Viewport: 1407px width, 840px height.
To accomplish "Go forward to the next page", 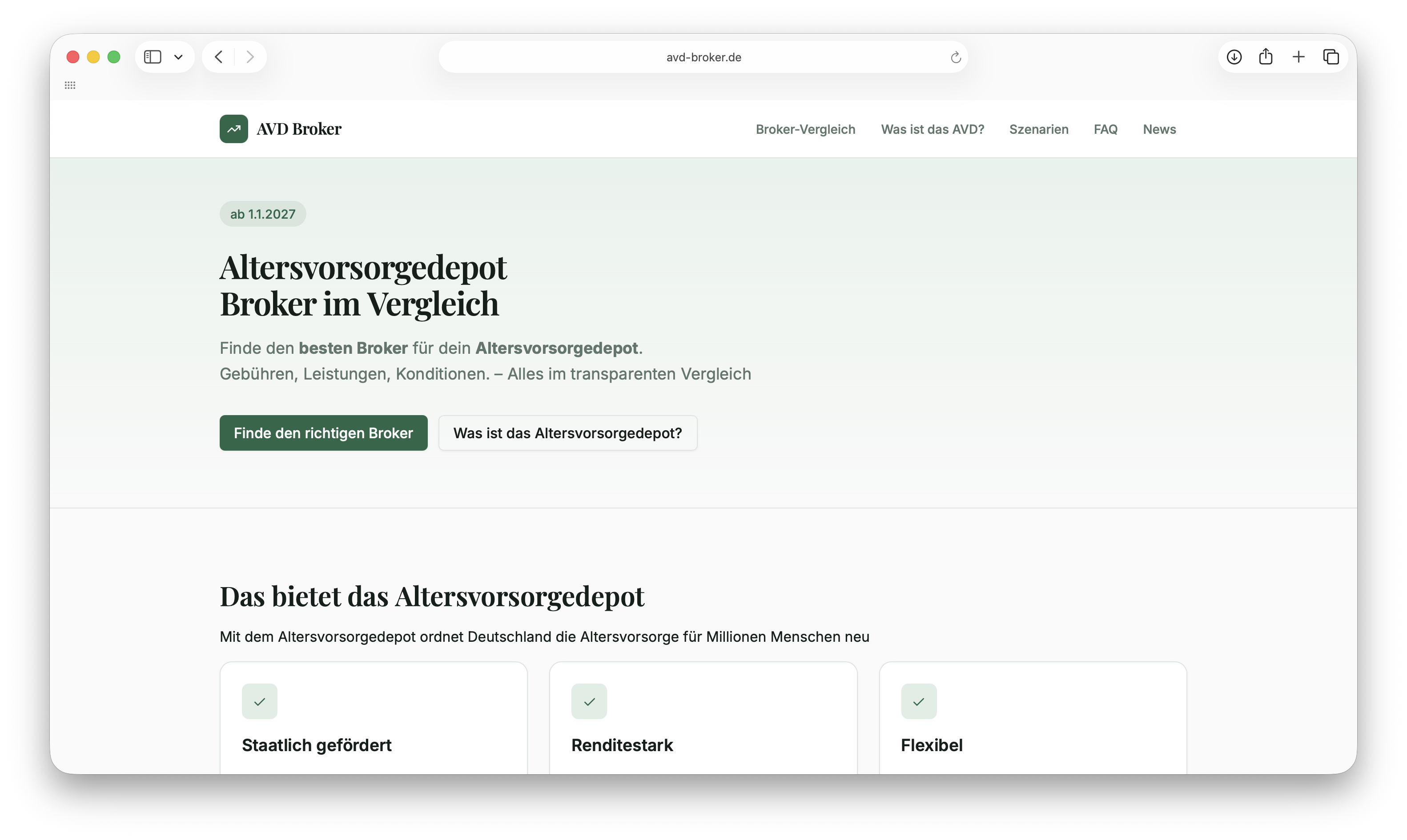I will tap(249, 57).
